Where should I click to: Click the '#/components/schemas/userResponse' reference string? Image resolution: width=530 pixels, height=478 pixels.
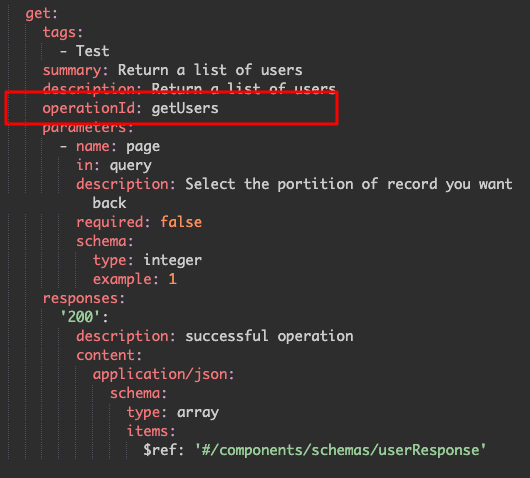[340, 450]
